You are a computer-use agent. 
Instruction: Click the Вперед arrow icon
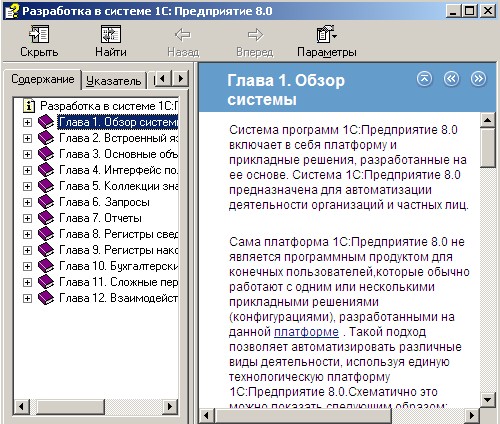[255, 35]
